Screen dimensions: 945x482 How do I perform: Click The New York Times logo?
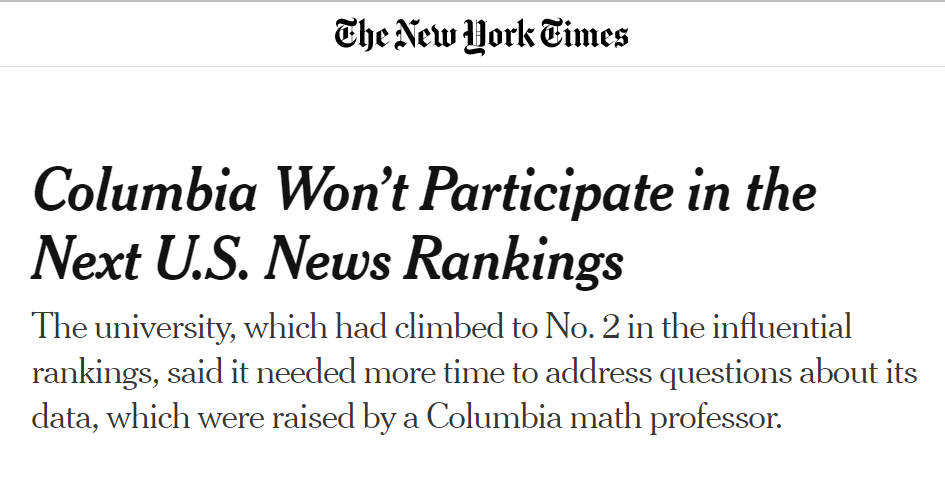click(x=482, y=35)
